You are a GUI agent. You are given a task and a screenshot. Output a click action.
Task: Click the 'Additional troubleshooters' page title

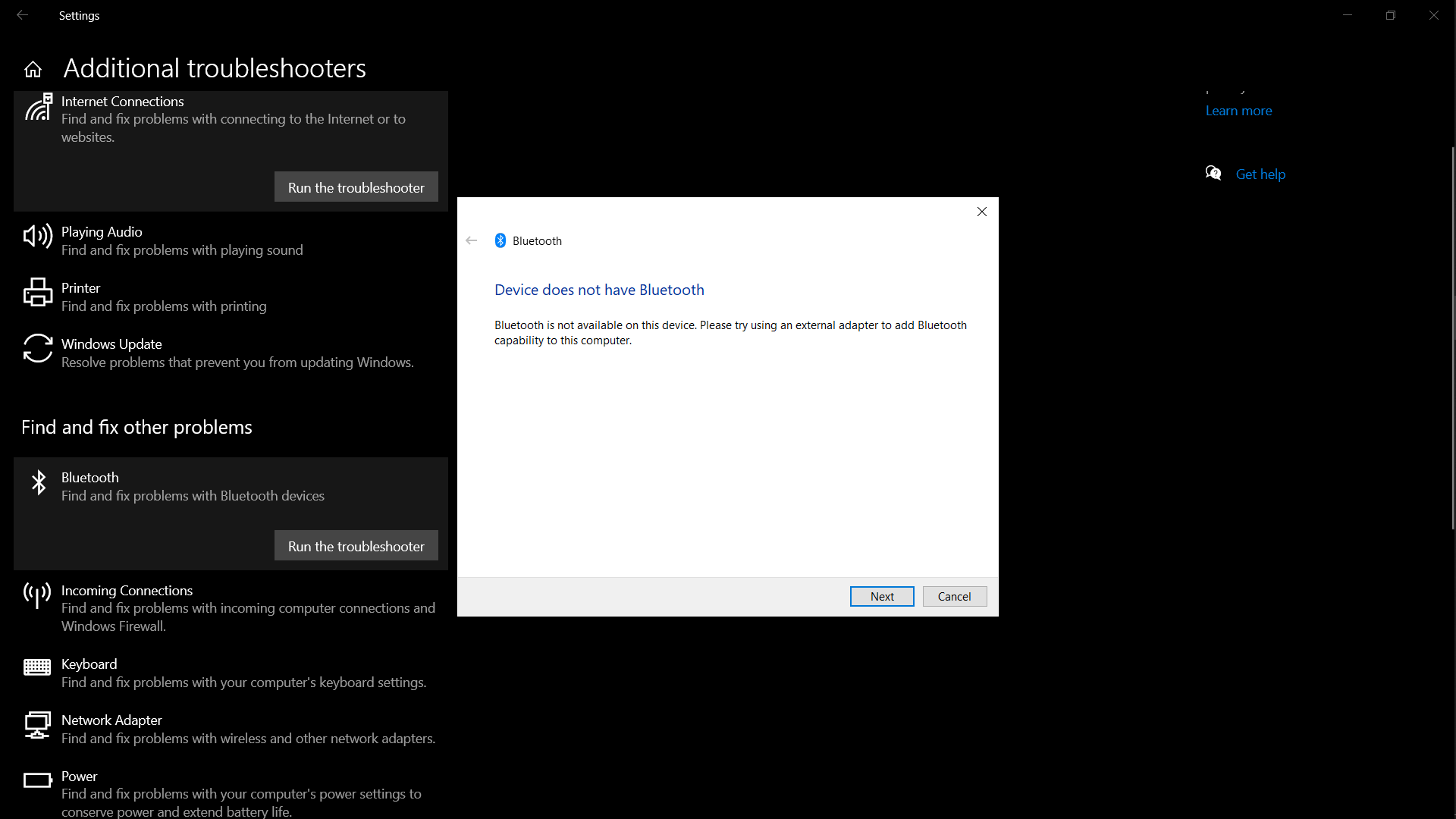click(215, 68)
